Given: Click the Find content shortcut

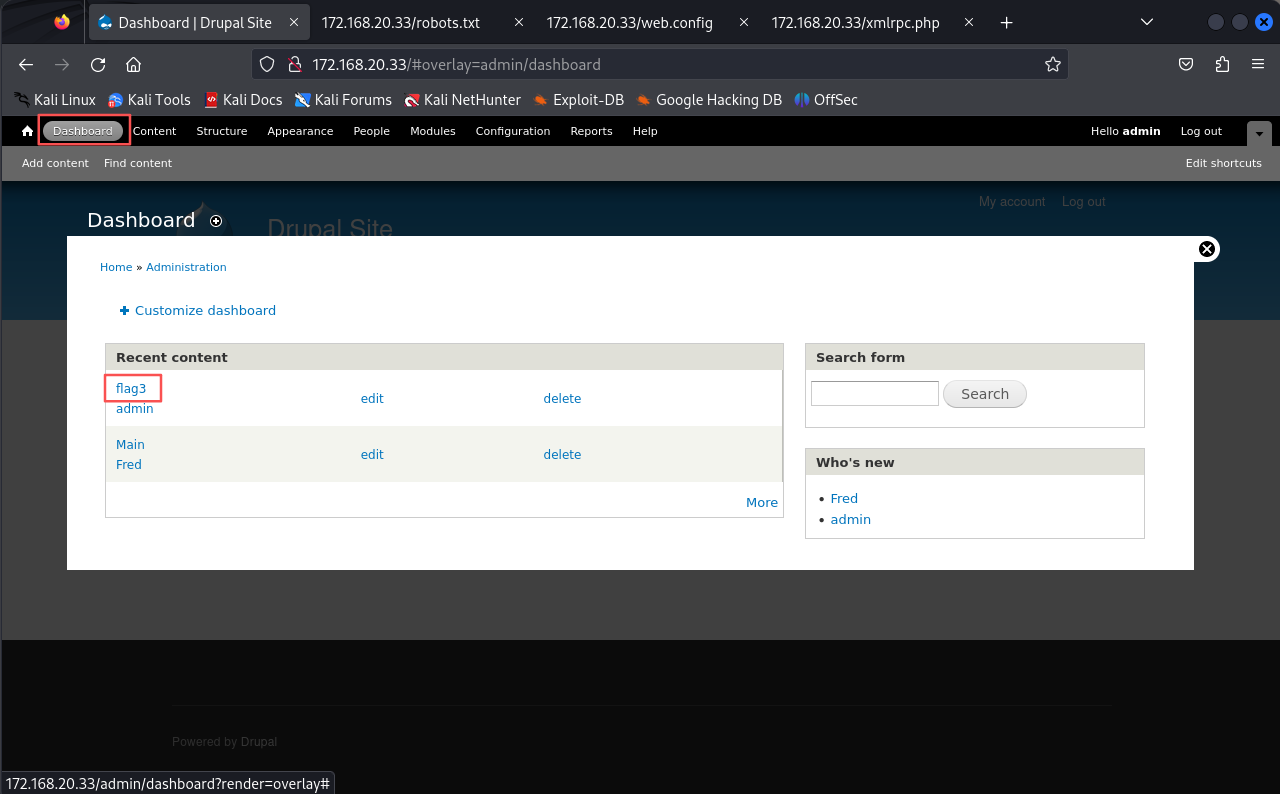Looking at the screenshot, I should tap(138, 163).
